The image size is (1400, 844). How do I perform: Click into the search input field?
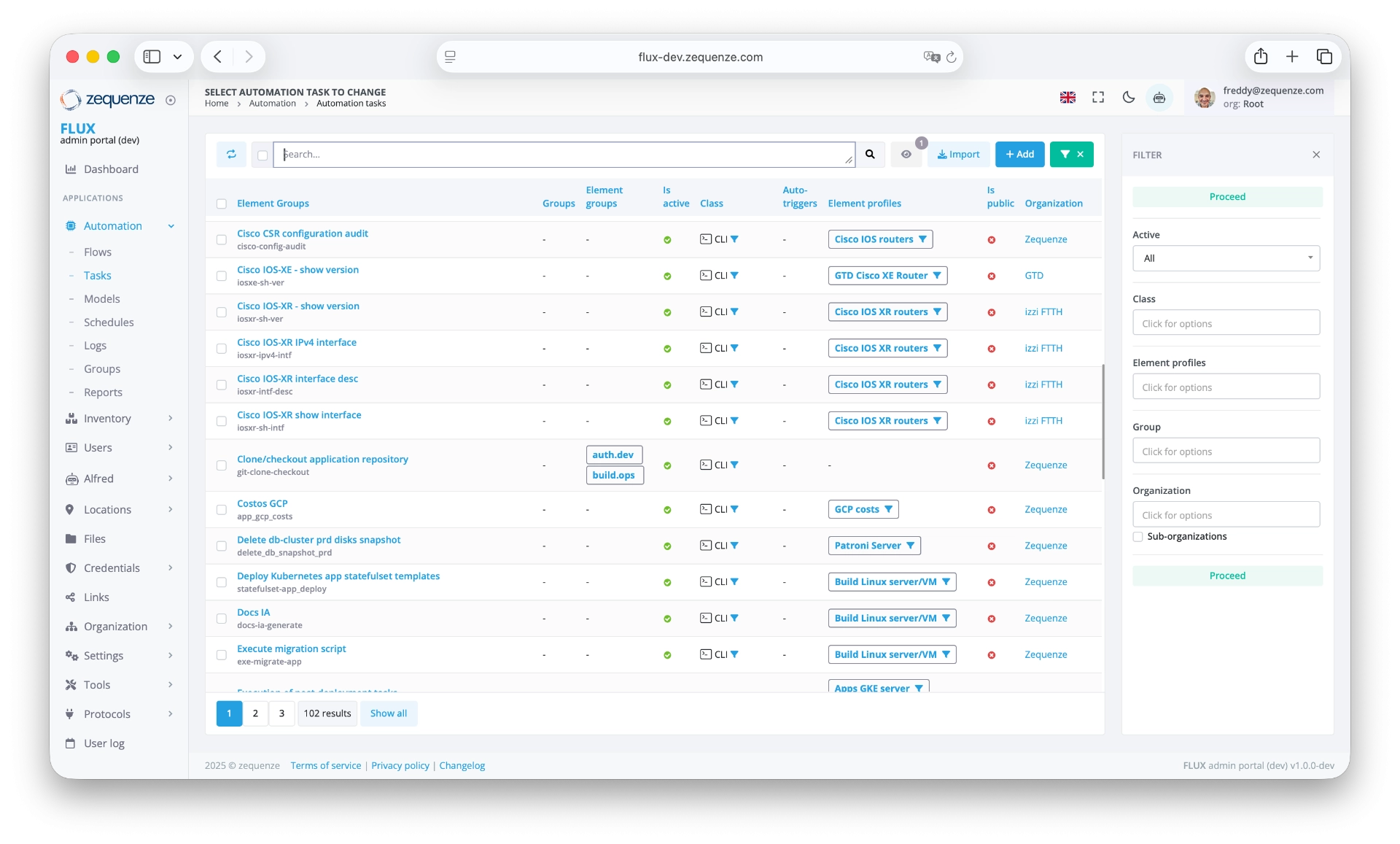561,154
